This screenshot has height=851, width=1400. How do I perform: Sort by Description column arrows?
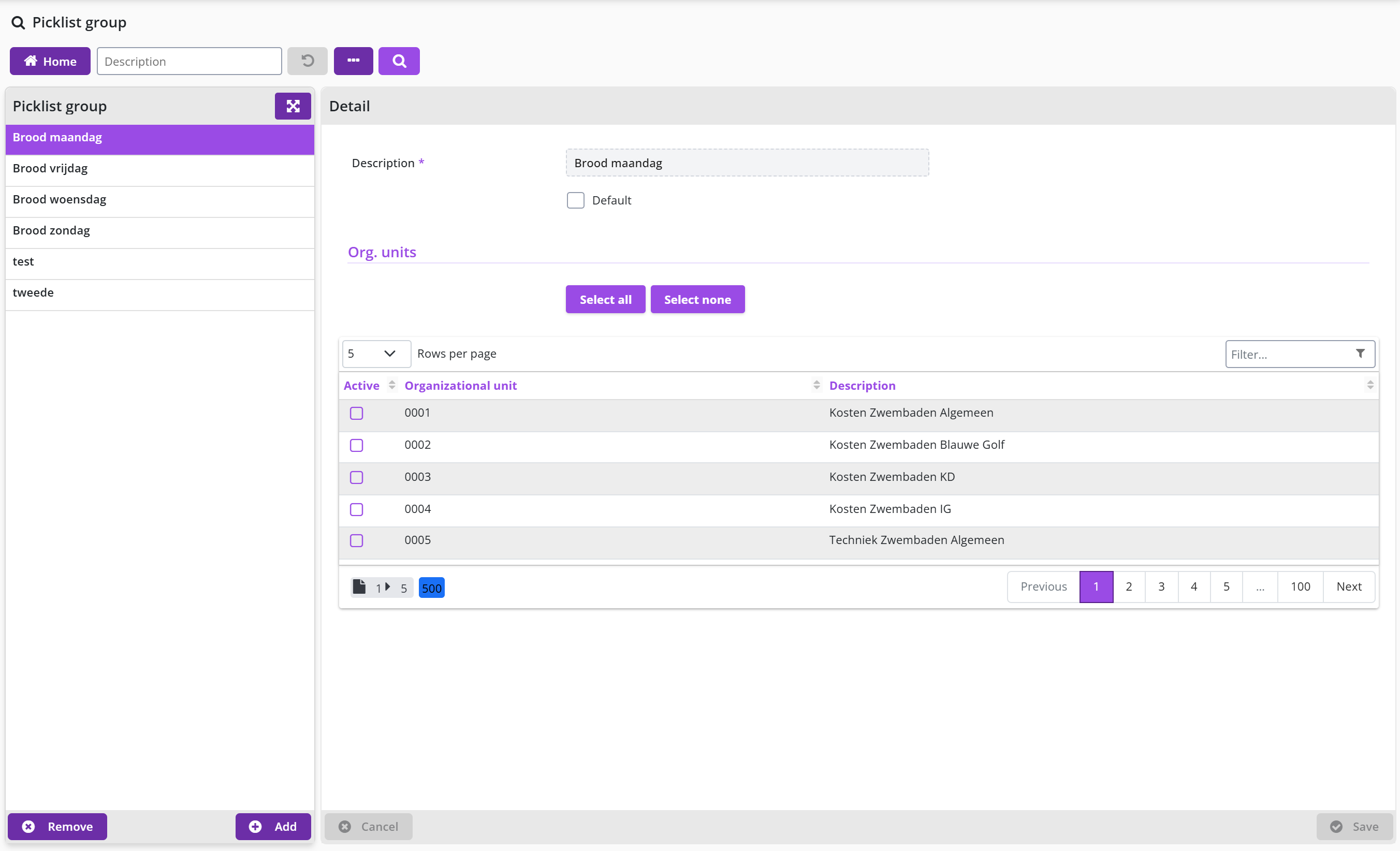tap(1370, 385)
